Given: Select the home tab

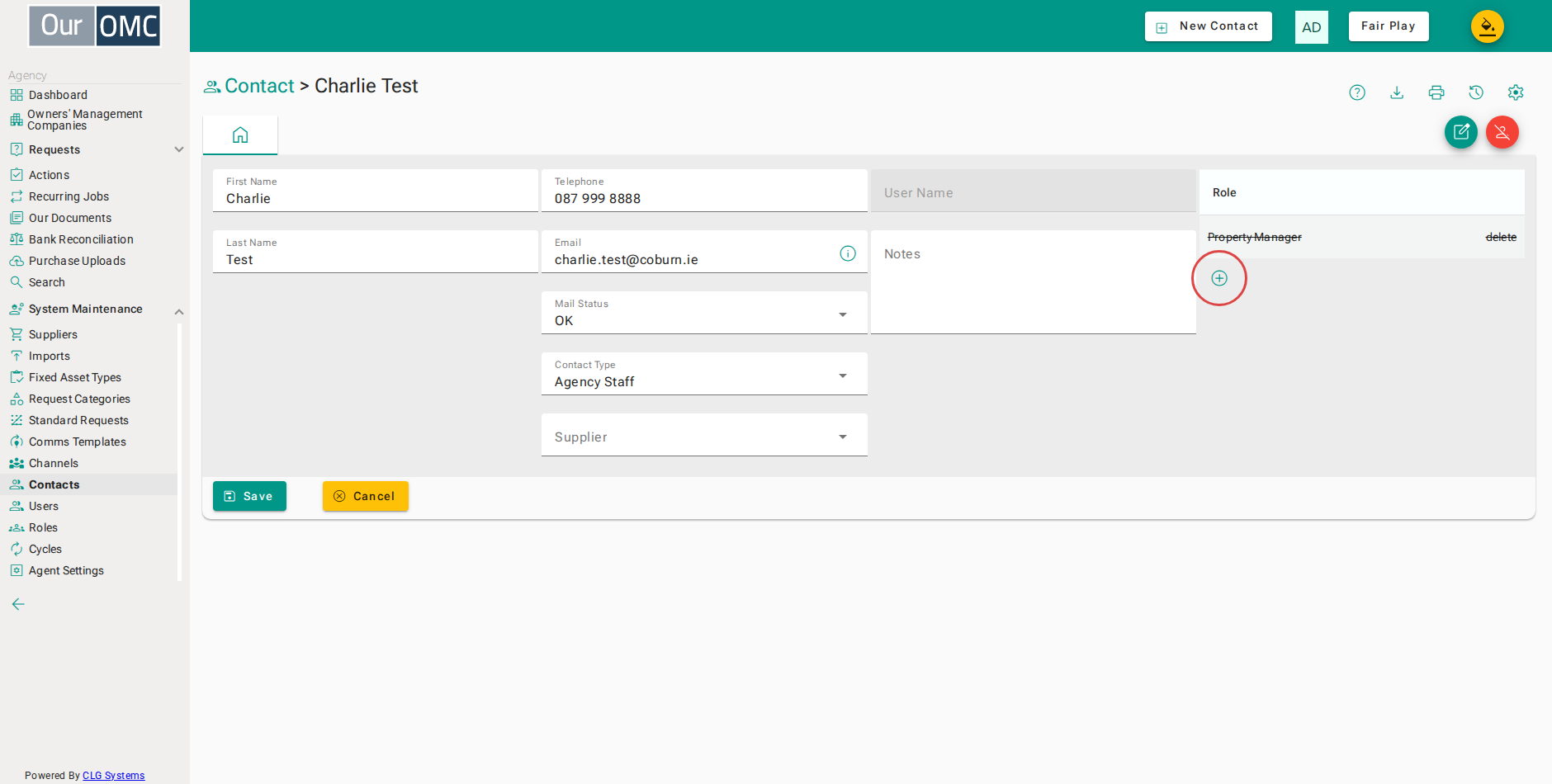Looking at the screenshot, I should pos(240,135).
